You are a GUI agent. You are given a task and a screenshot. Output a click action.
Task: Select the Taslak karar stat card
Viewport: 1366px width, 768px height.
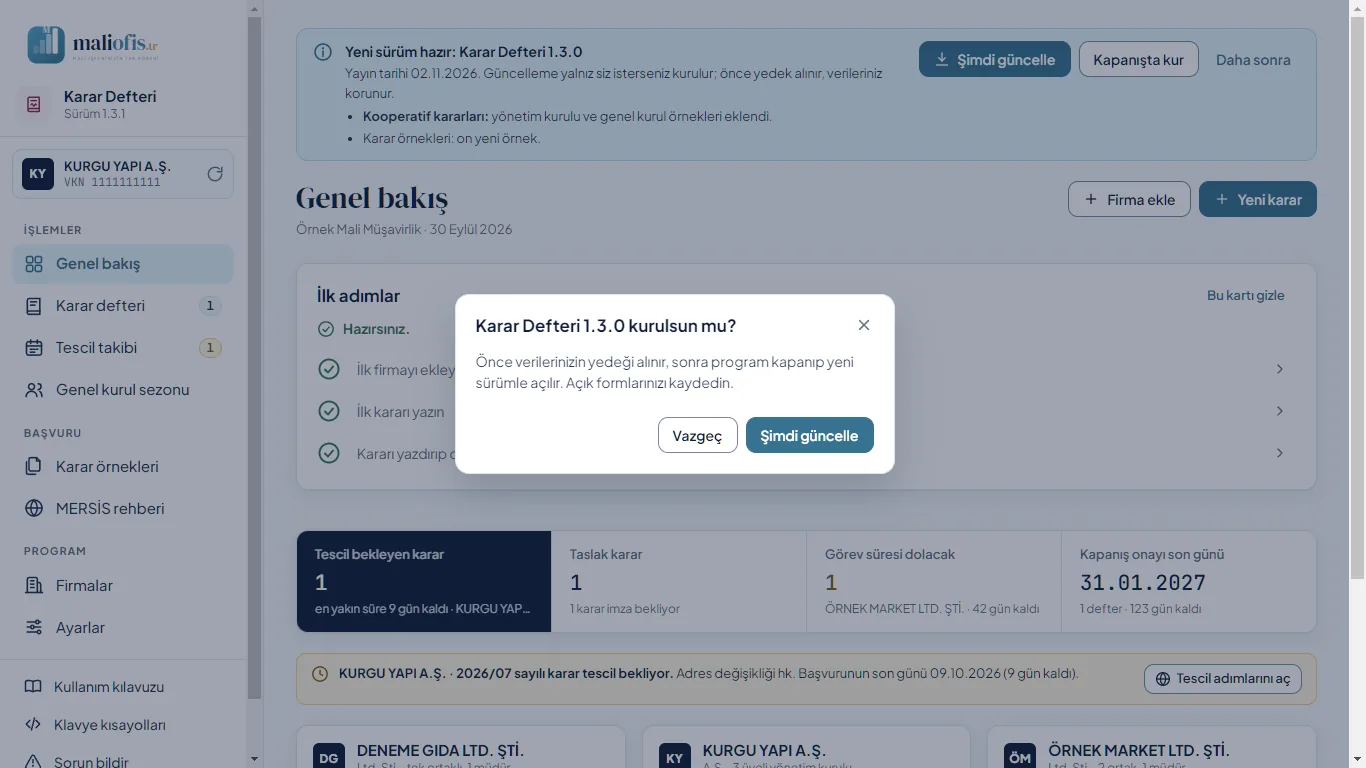click(x=679, y=581)
